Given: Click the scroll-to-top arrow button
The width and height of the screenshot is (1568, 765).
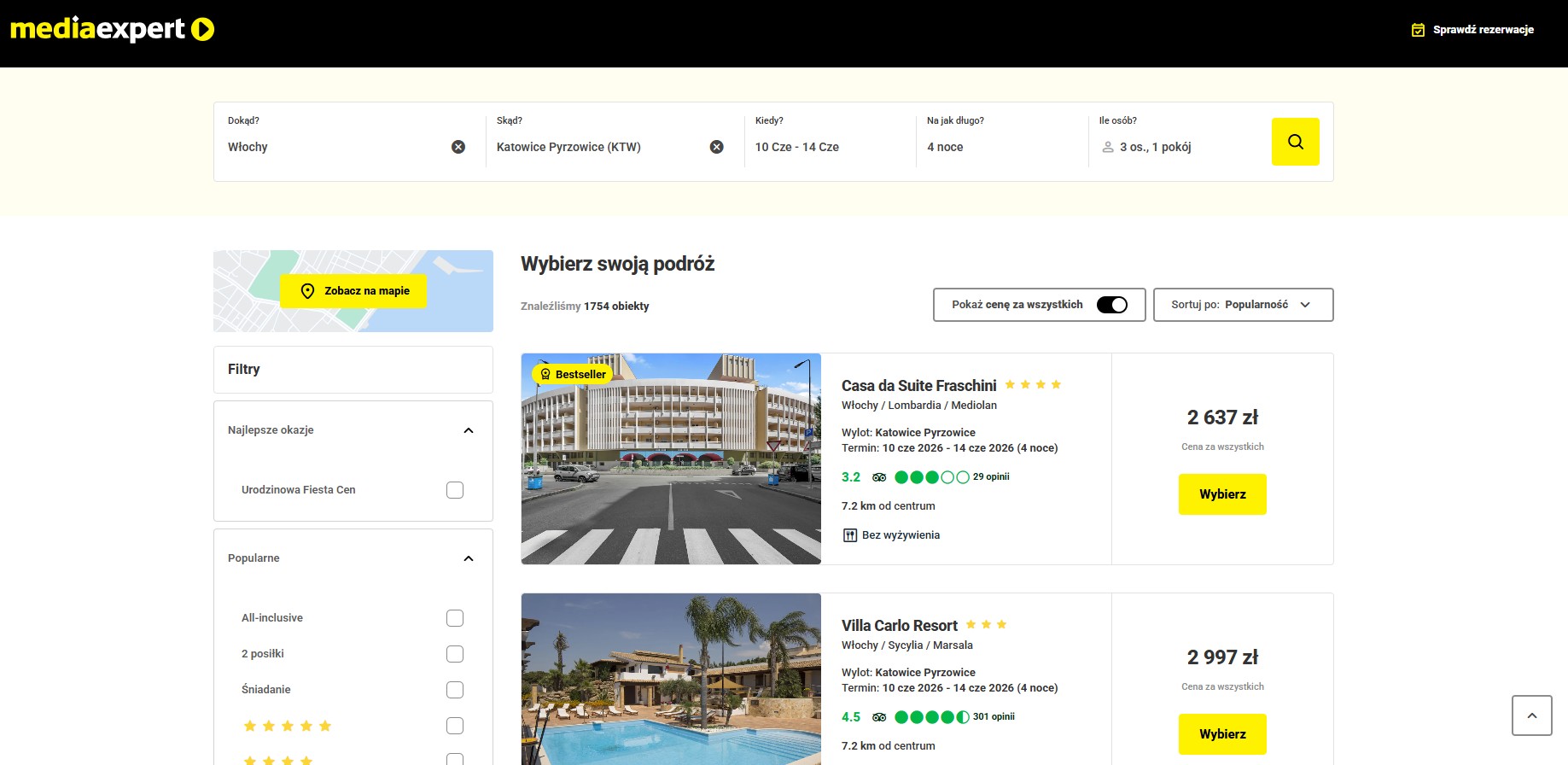Looking at the screenshot, I should [x=1531, y=715].
